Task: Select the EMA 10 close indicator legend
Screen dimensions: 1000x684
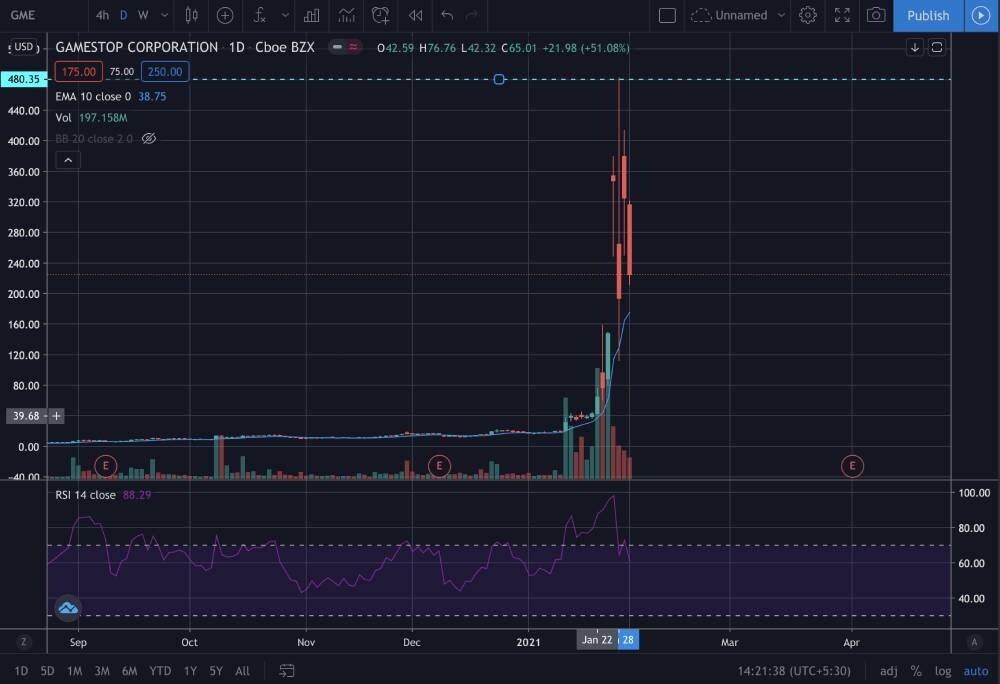Action: pyautogui.click(x=93, y=96)
